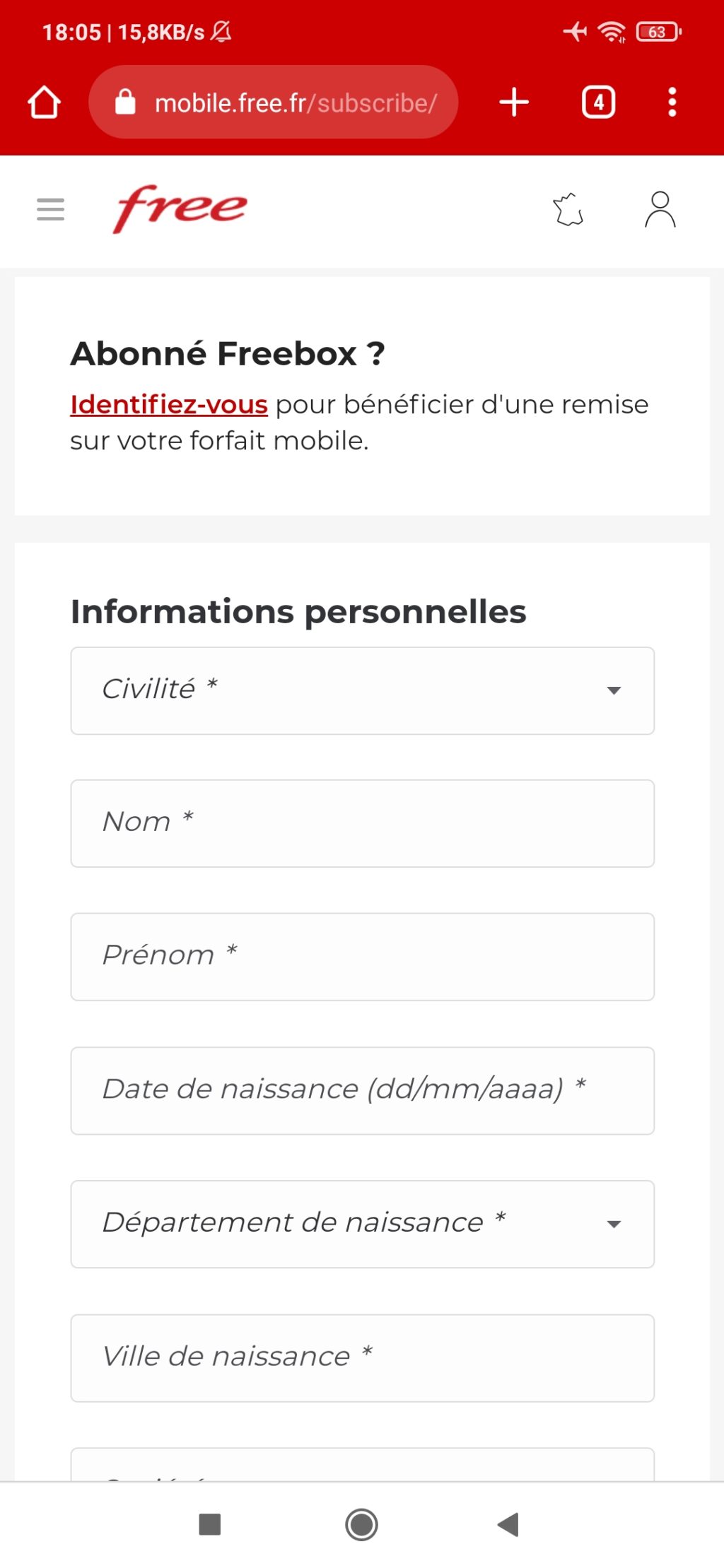This screenshot has height=1568, width=724.
Task: Open the hamburger navigation menu
Action: point(50,209)
